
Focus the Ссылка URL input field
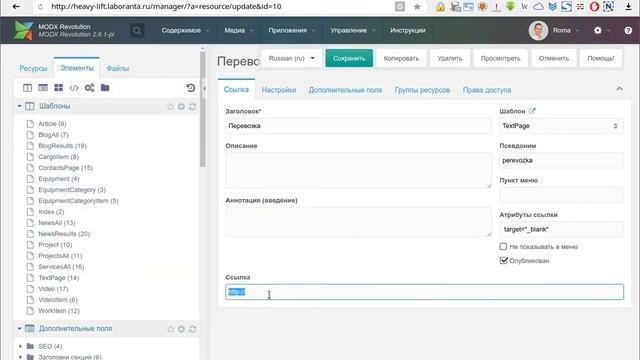tap(424, 292)
